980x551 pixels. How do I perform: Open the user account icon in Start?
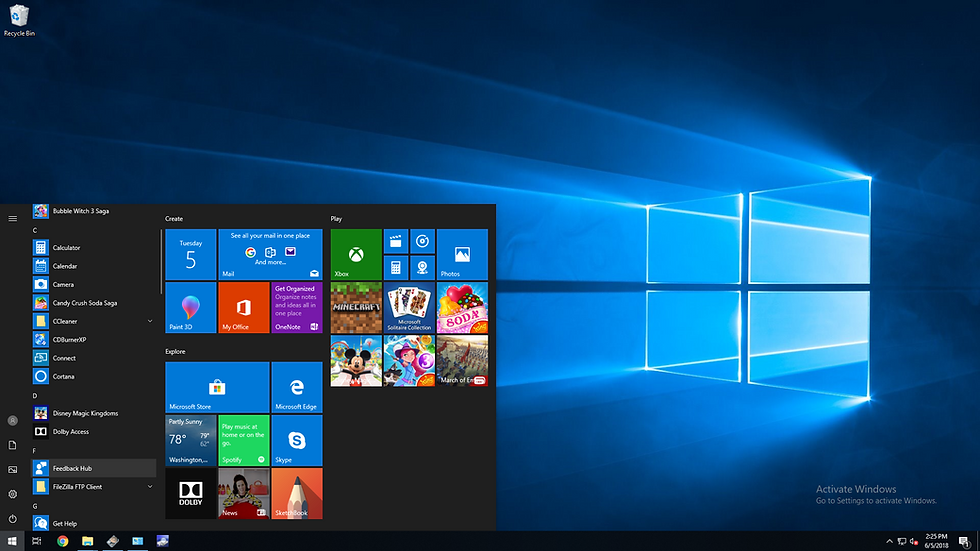pyautogui.click(x=12, y=420)
